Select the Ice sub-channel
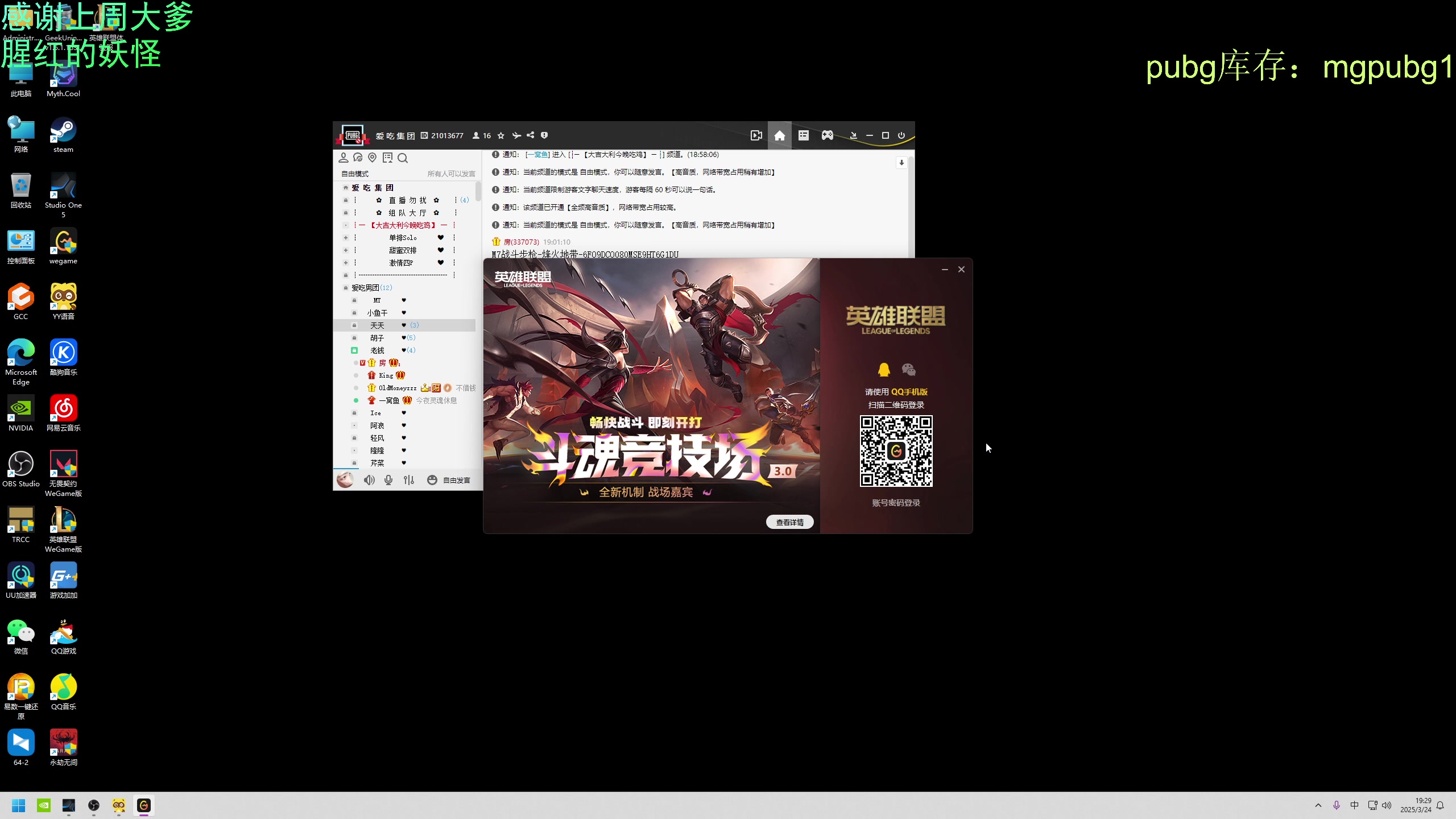 click(375, 413)
